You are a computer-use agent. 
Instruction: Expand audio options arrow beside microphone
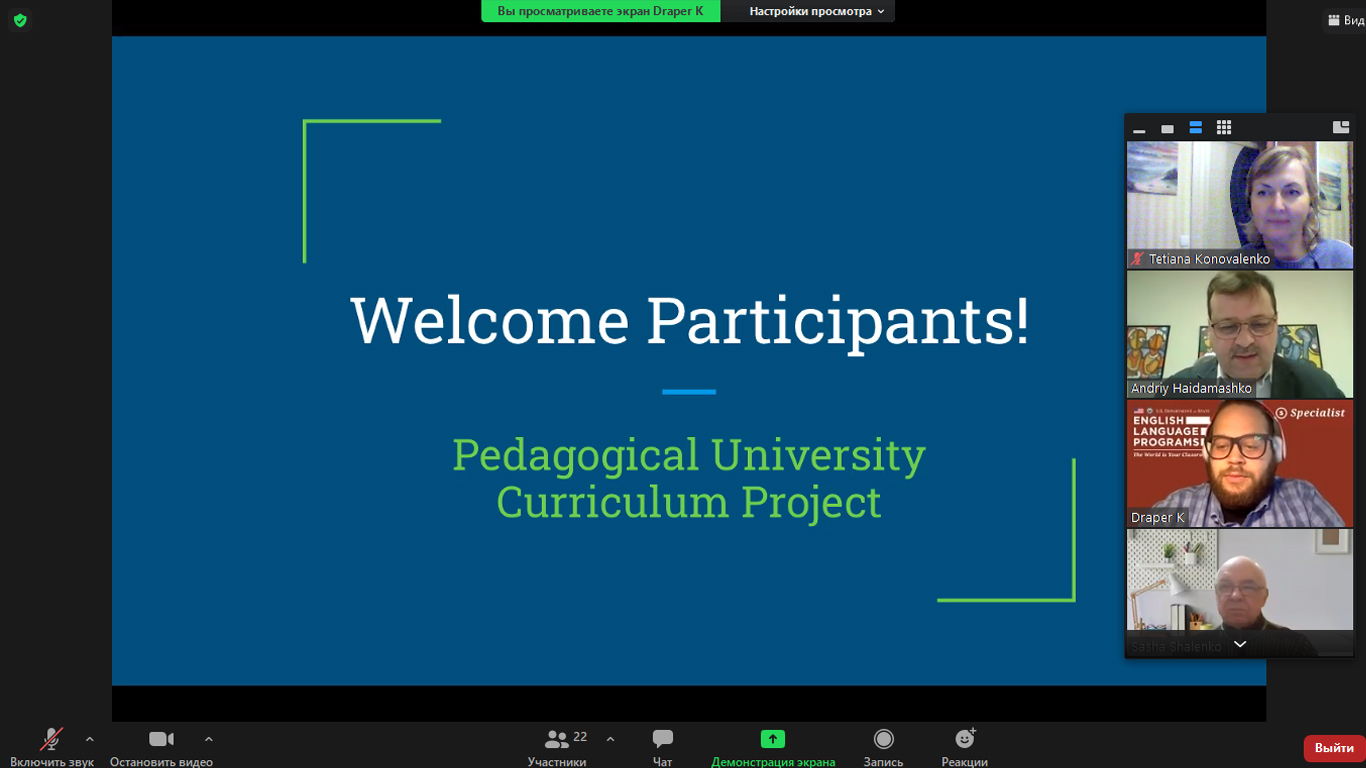pos(90,739)
